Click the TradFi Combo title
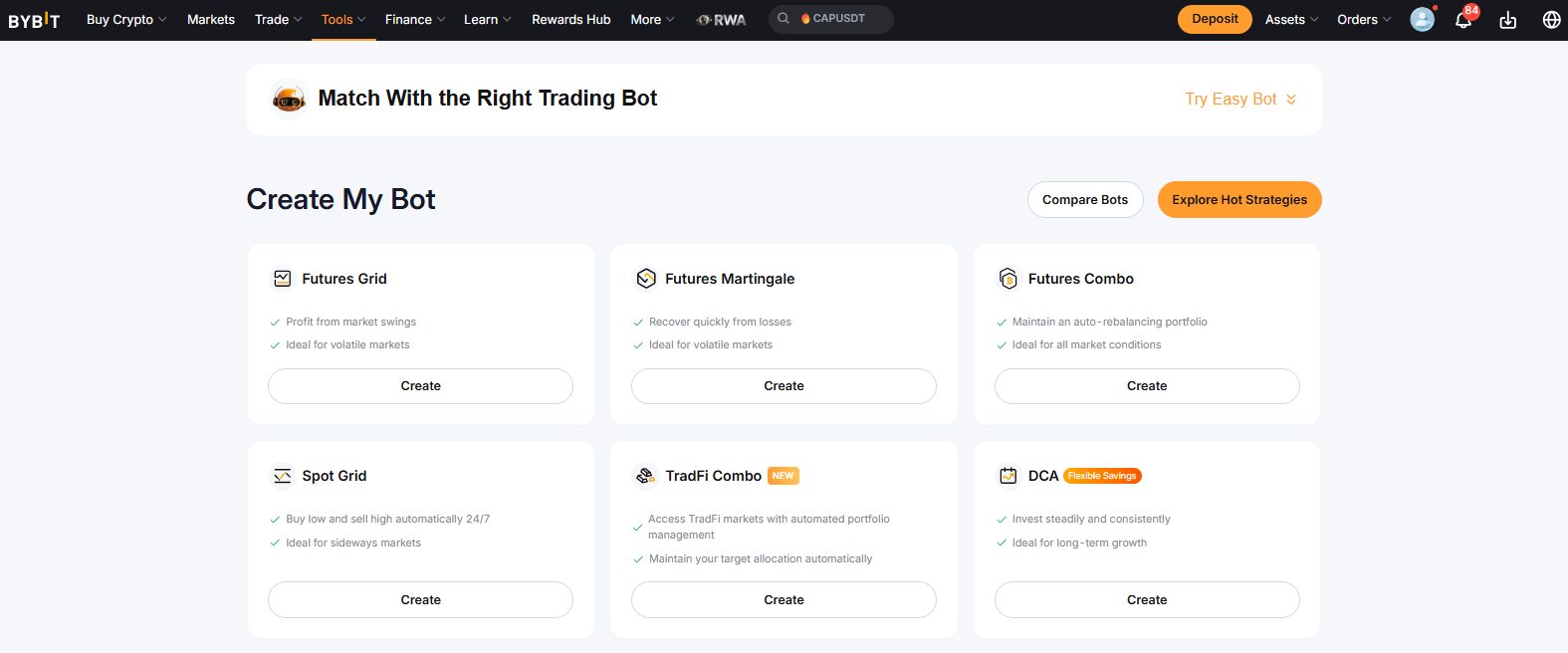The image size is (1568, 653). pos(714,476)
